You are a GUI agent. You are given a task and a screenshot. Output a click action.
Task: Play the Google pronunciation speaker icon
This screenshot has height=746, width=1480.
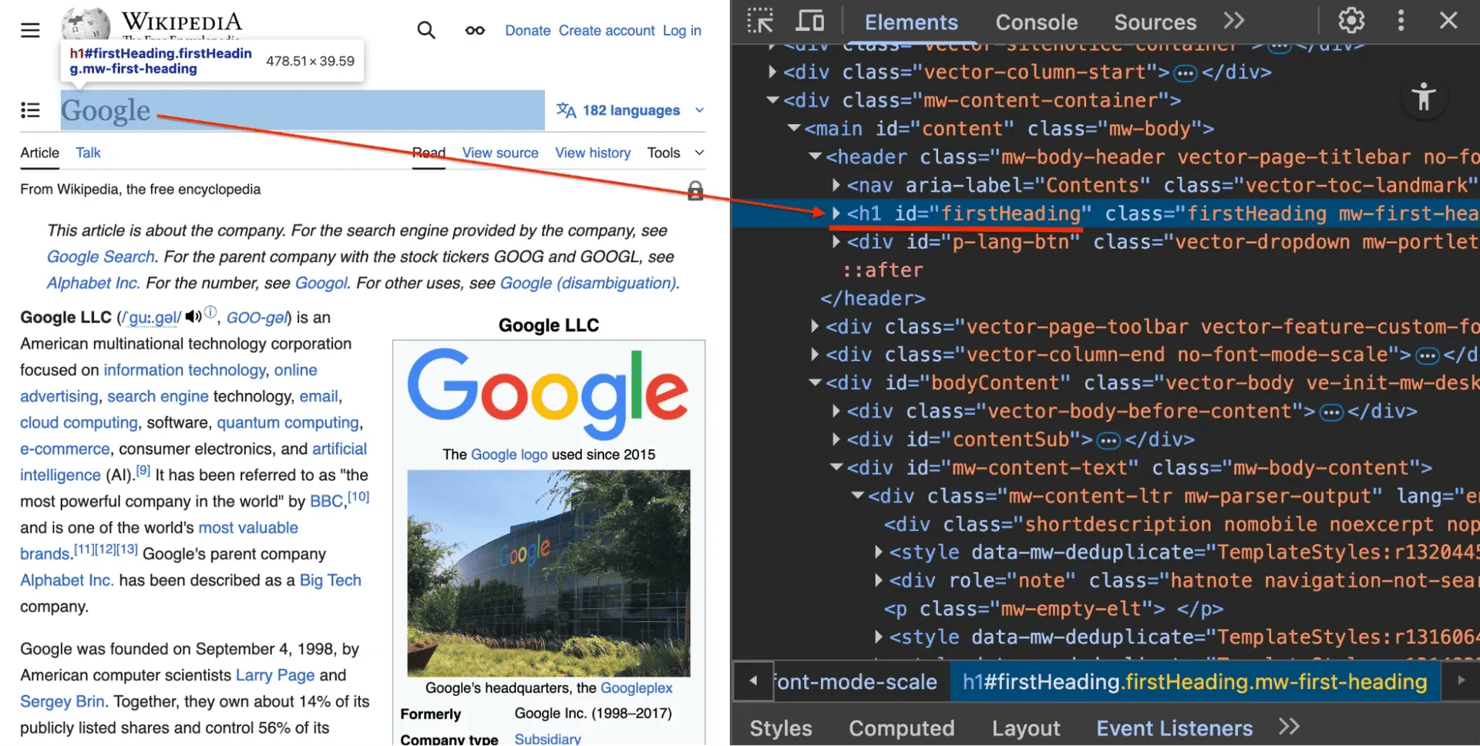(193, 317)
